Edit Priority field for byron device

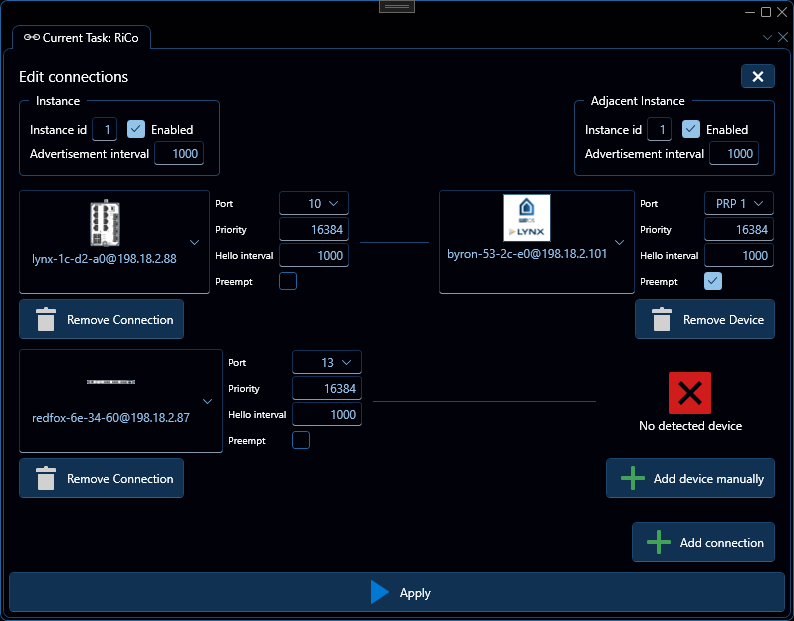[739, 229]
